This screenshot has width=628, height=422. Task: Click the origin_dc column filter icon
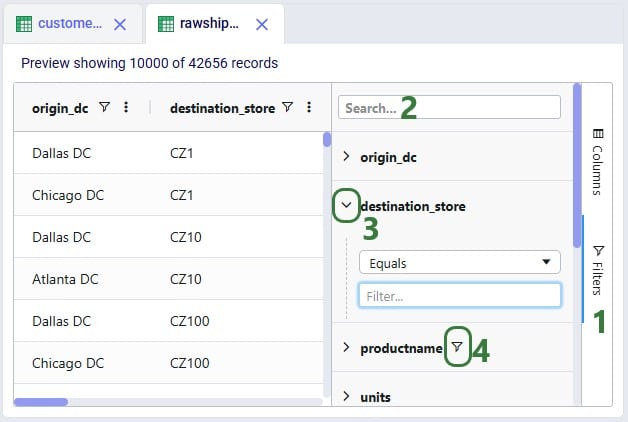point(105,108)
